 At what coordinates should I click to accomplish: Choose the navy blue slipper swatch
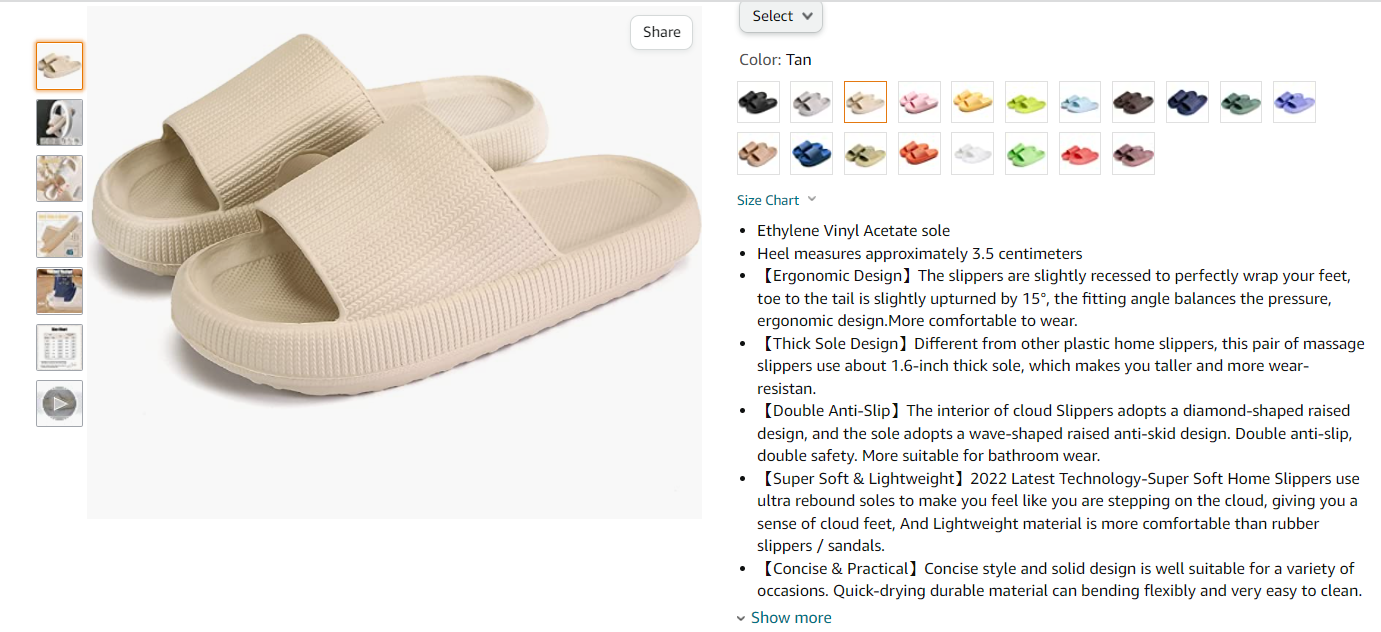(x=1187, y=102)
